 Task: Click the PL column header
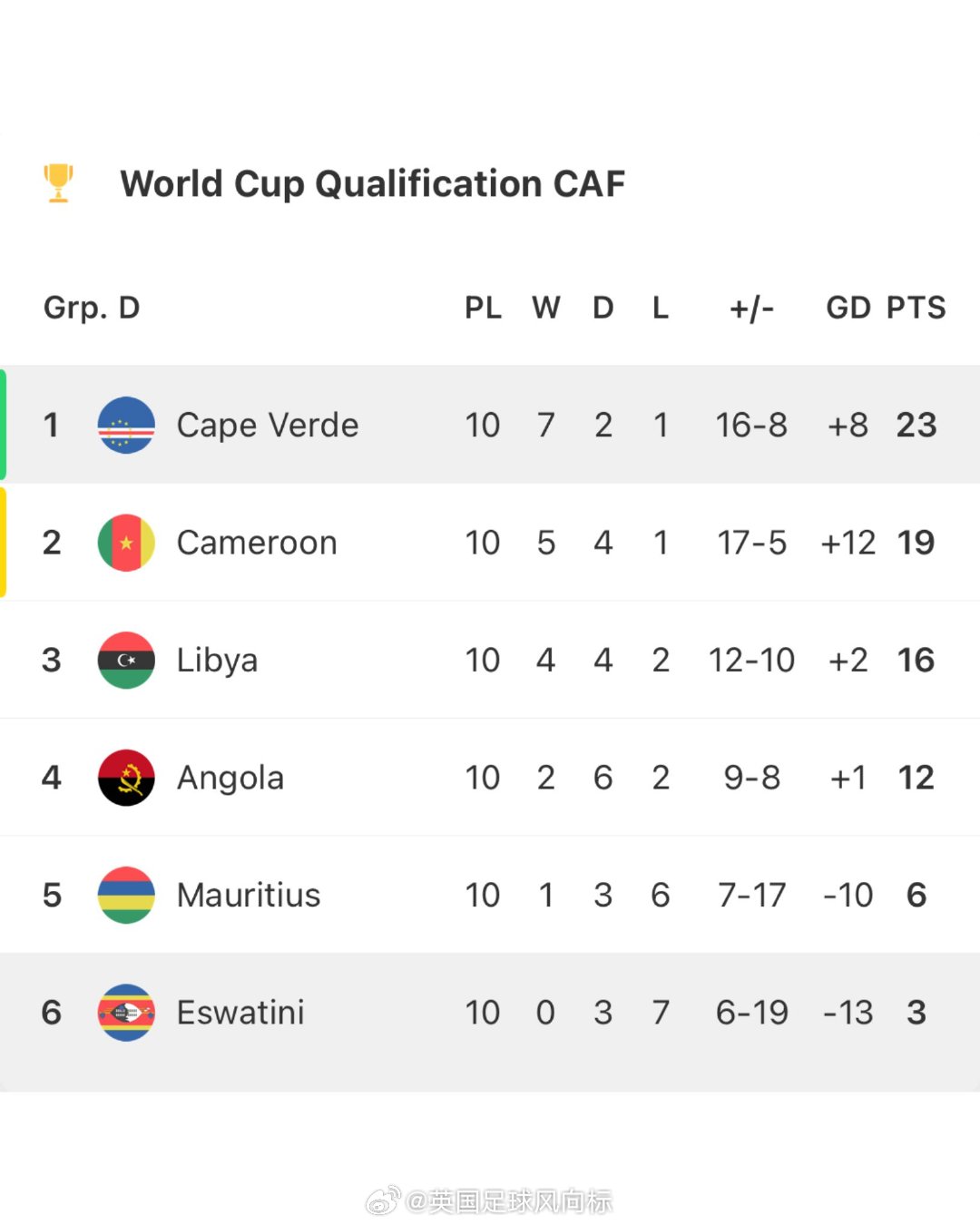[483, 308]
